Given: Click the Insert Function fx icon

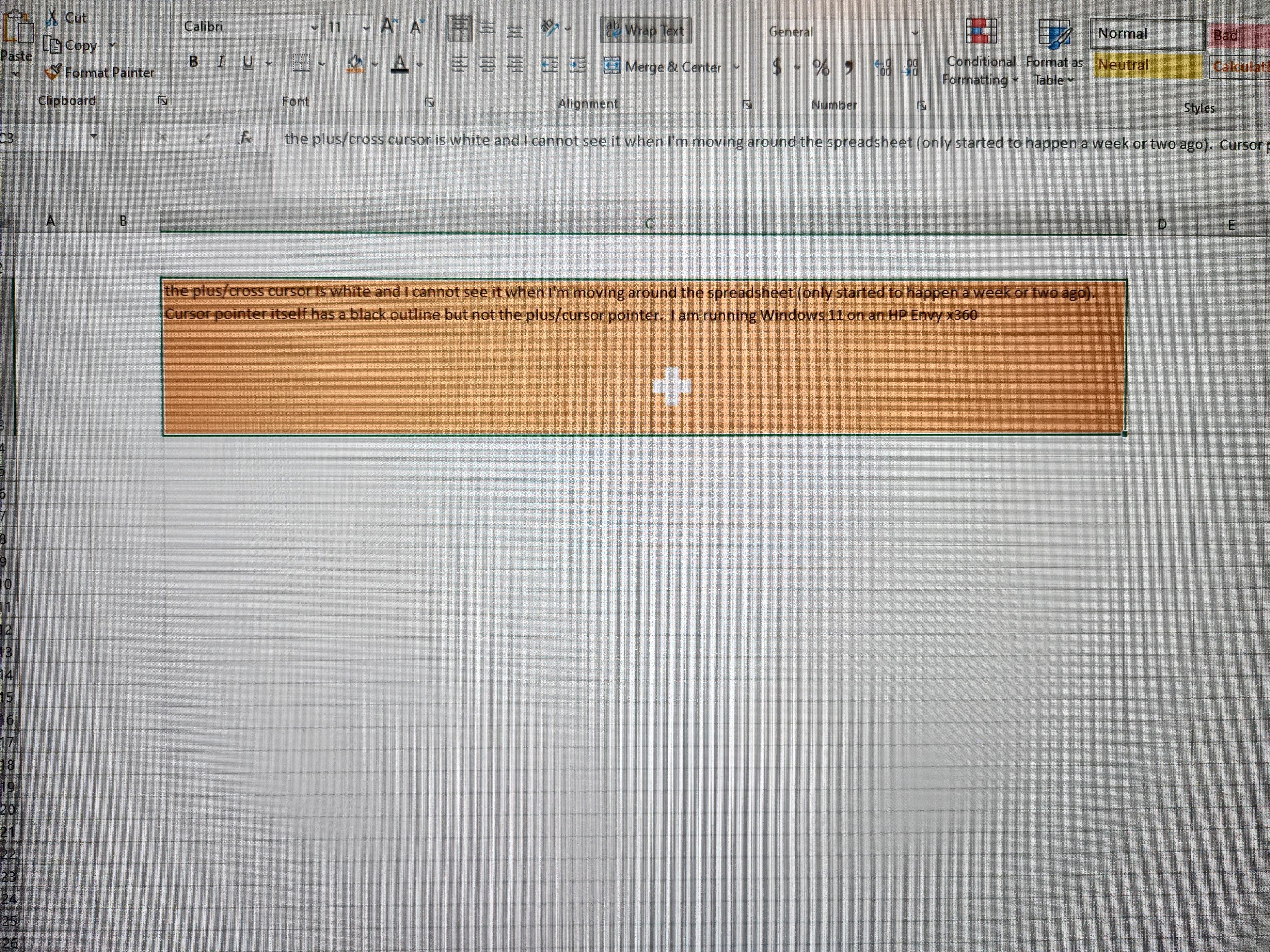Looking at the screenshot, I should (x=245, y=138).
